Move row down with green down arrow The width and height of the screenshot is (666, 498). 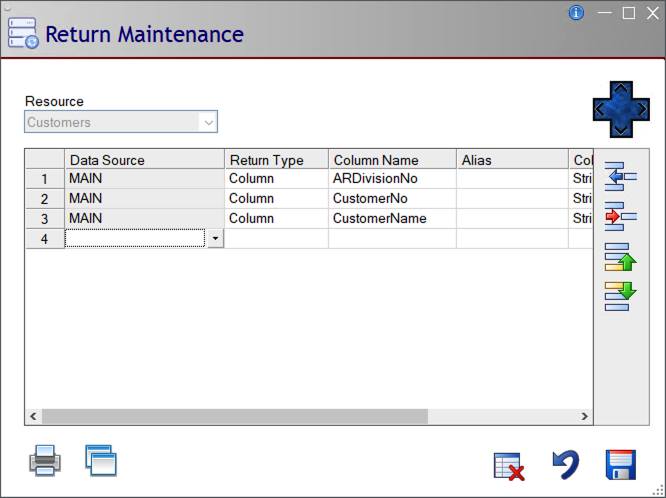point(621,295)
